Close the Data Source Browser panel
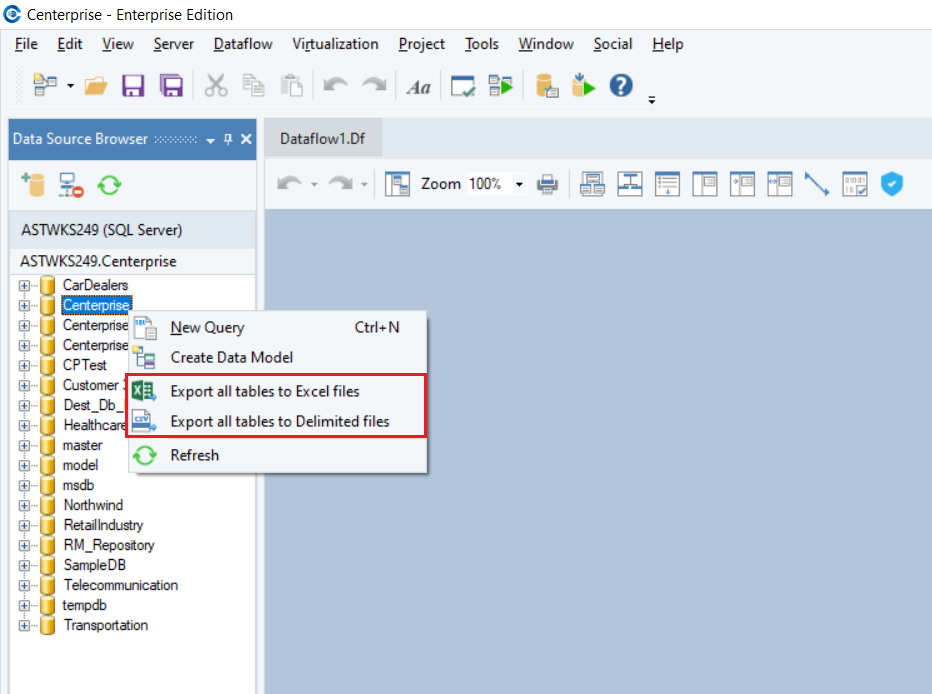The height and width of the screenshot is (694, 932). [246, 140]
